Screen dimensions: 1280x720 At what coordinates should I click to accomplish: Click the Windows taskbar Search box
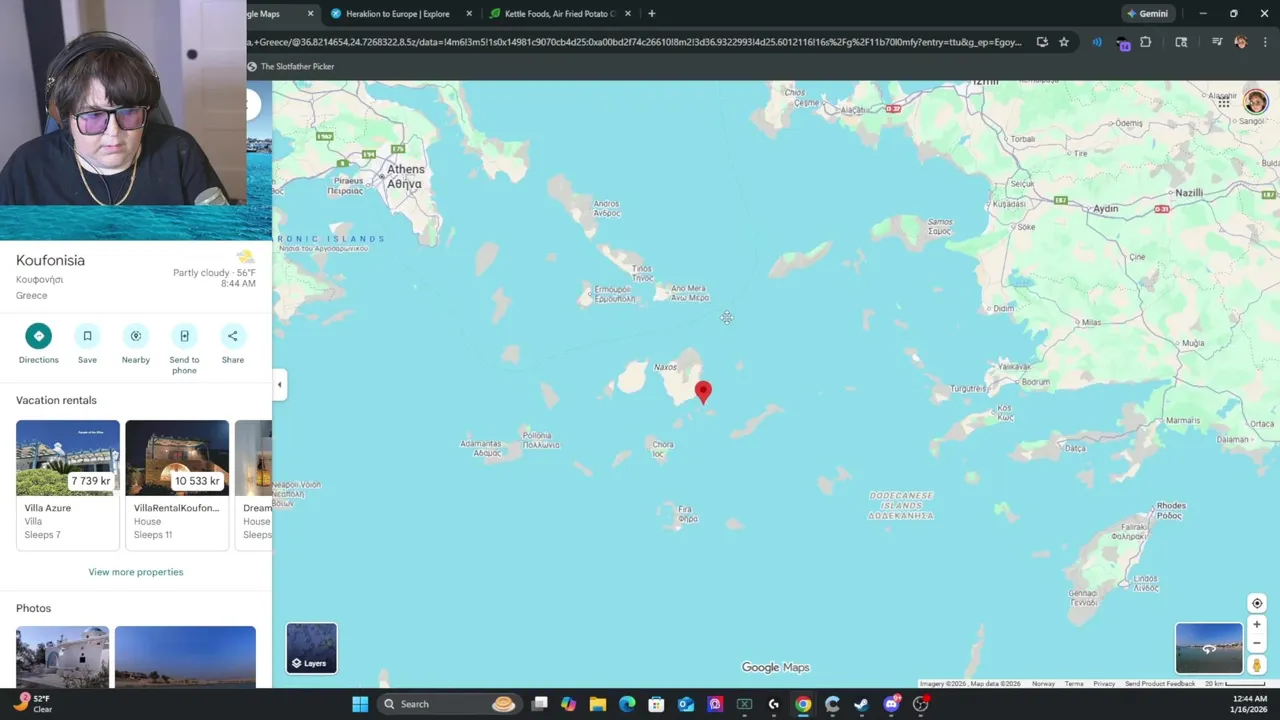click(x=448, y=704)
